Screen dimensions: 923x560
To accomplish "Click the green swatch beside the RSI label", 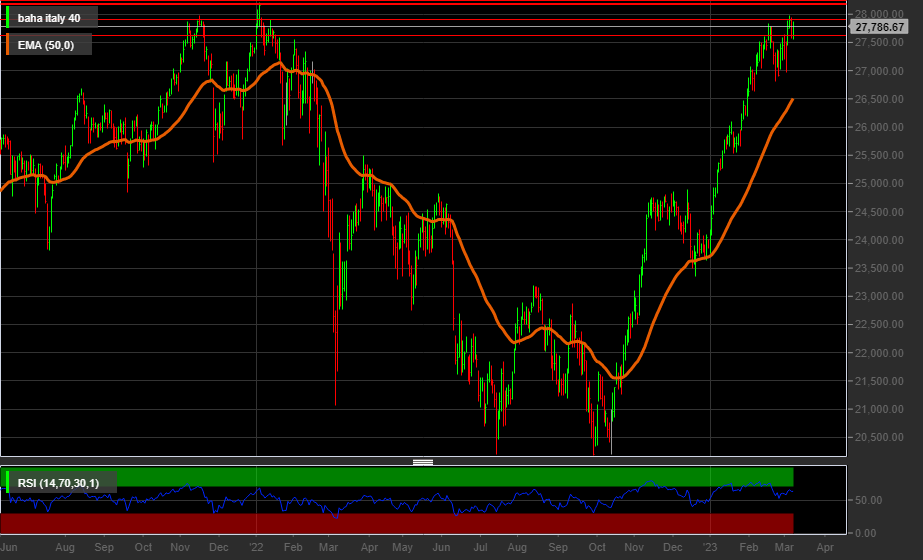I will coord(8,482).
